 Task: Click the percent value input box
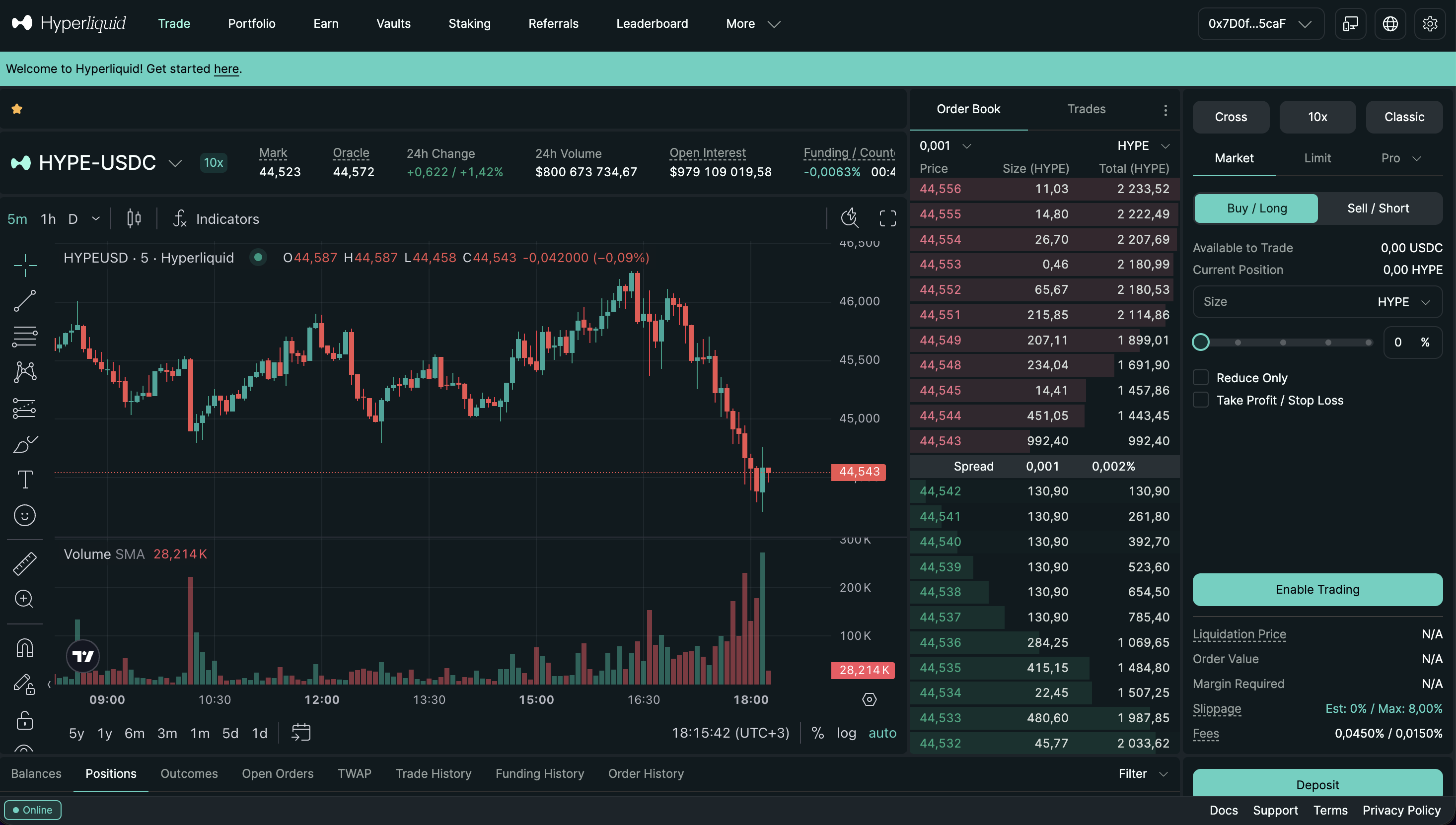click(x=1412, y=342)
